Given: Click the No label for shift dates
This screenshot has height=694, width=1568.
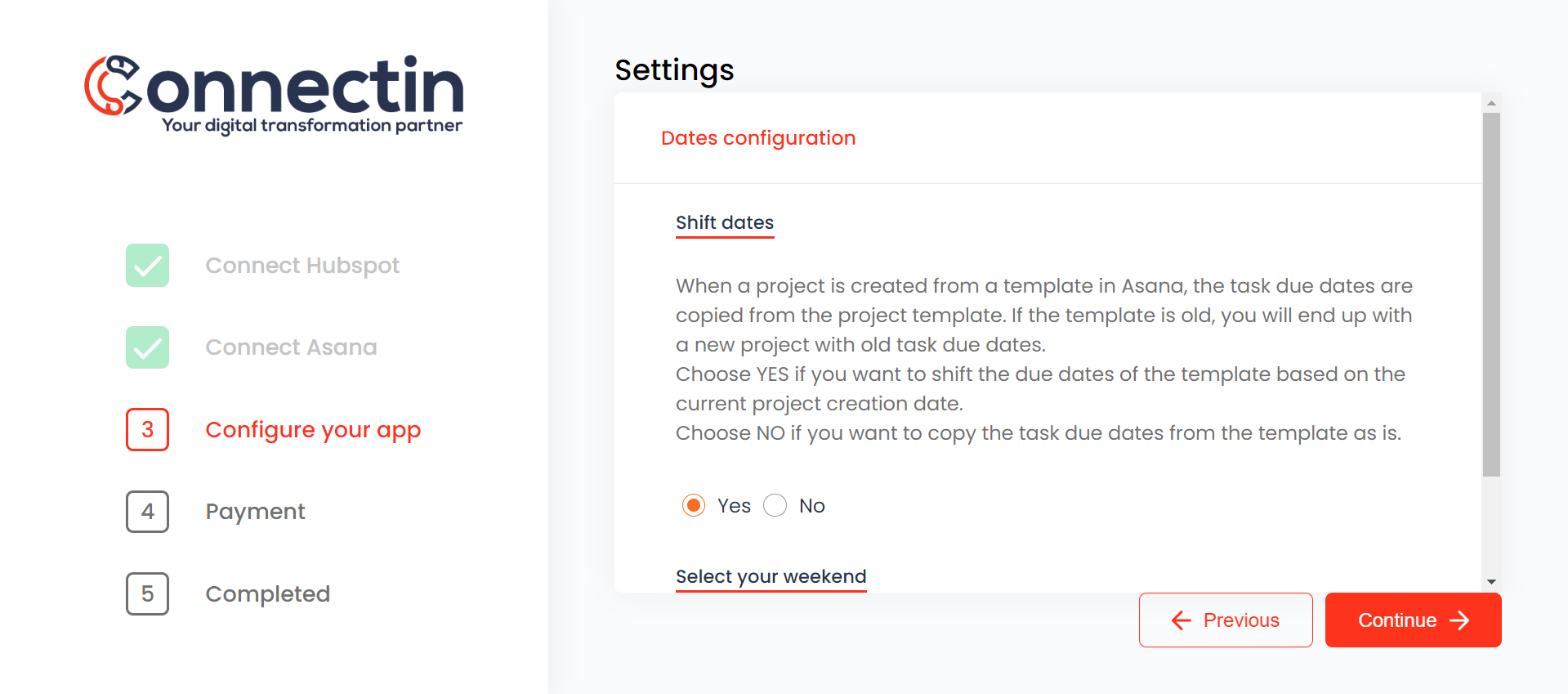Looking at the screenshot, I should [812, 506].
